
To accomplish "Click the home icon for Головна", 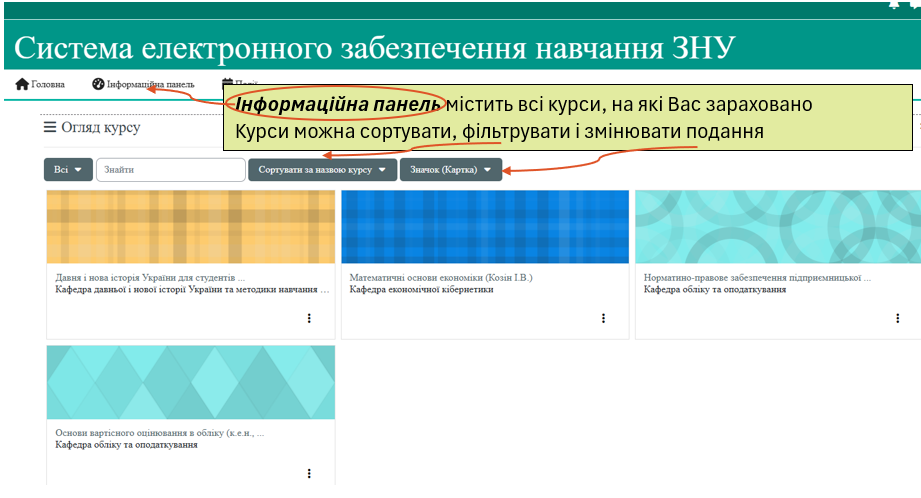I will 22,84.
